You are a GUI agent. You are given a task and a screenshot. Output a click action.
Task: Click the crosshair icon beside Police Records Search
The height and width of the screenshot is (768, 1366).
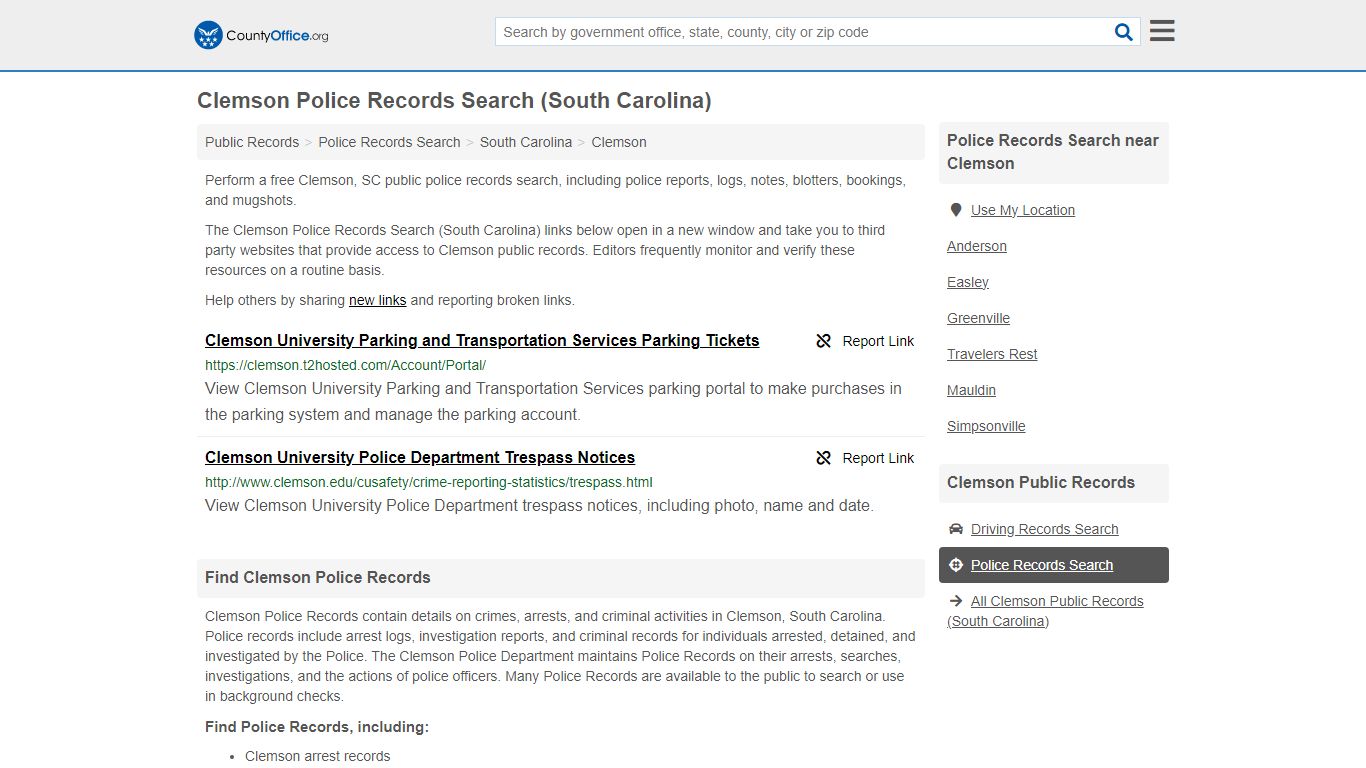pos(955,565)
